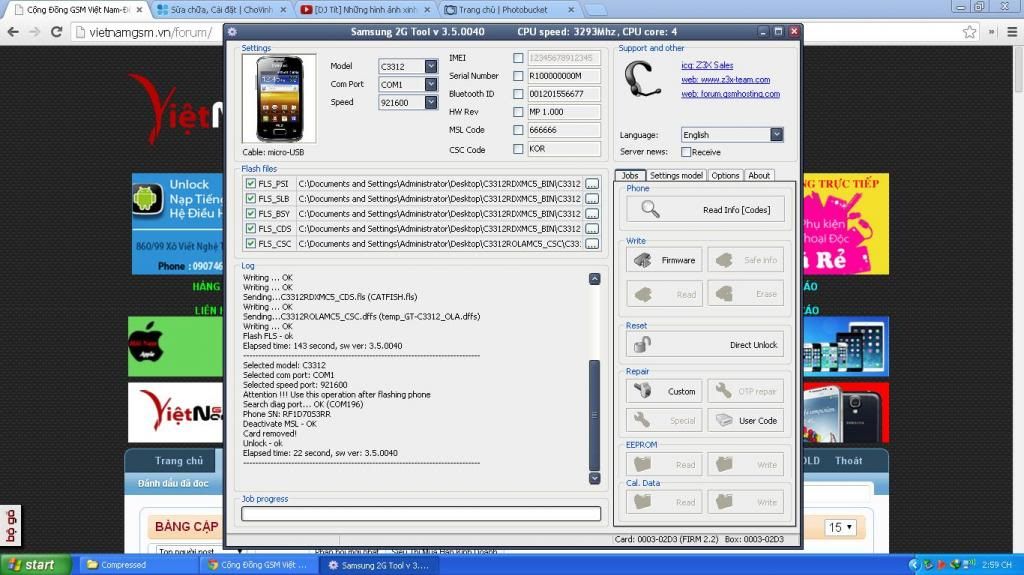Open www.z3x-team.com link

(x=725, y=80)
